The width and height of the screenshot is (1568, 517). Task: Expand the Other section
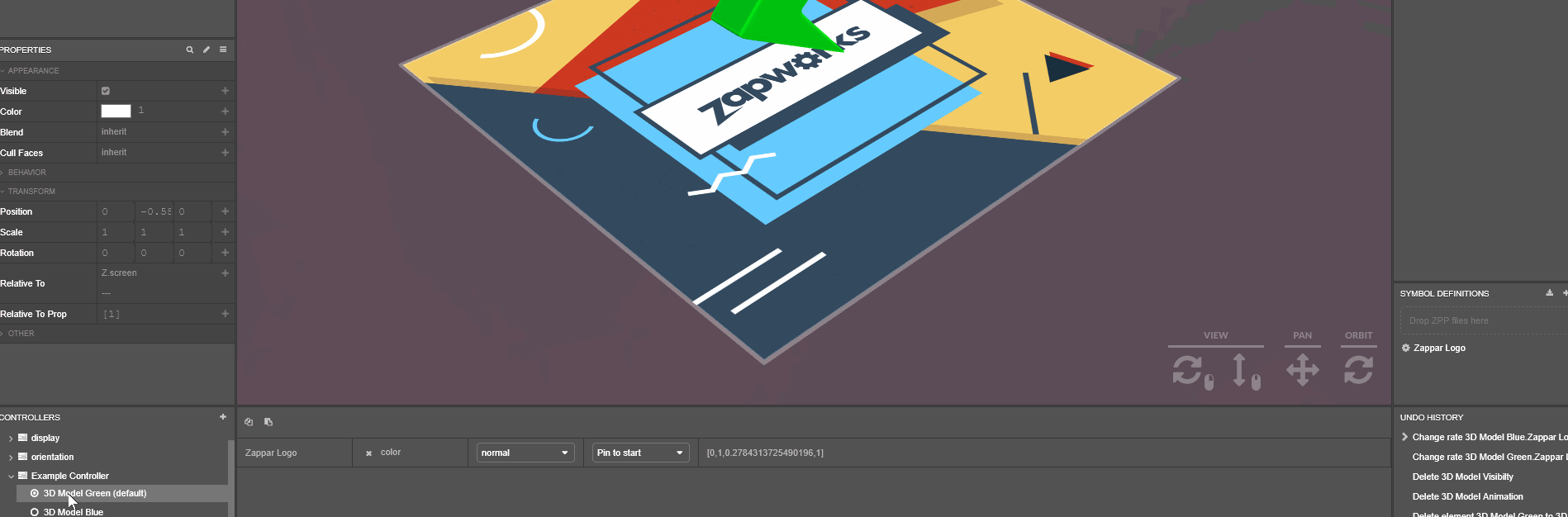(x=3, y=334)
